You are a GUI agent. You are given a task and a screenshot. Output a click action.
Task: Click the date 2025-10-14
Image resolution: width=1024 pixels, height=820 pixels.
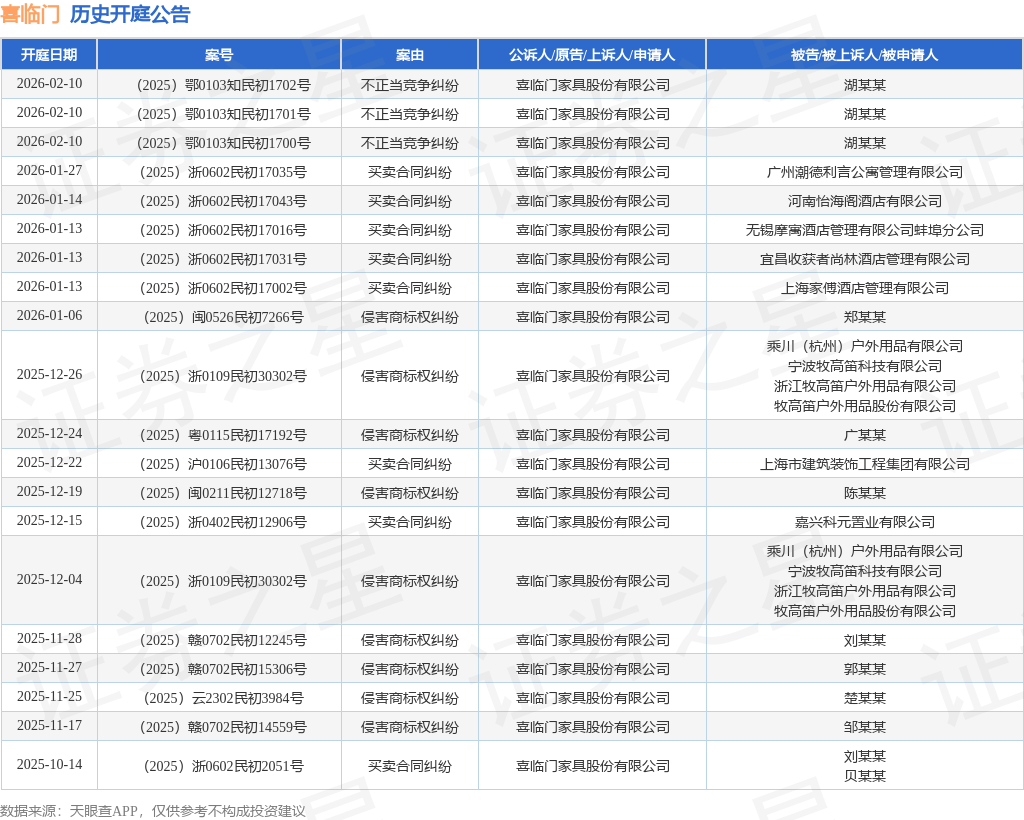49,764
